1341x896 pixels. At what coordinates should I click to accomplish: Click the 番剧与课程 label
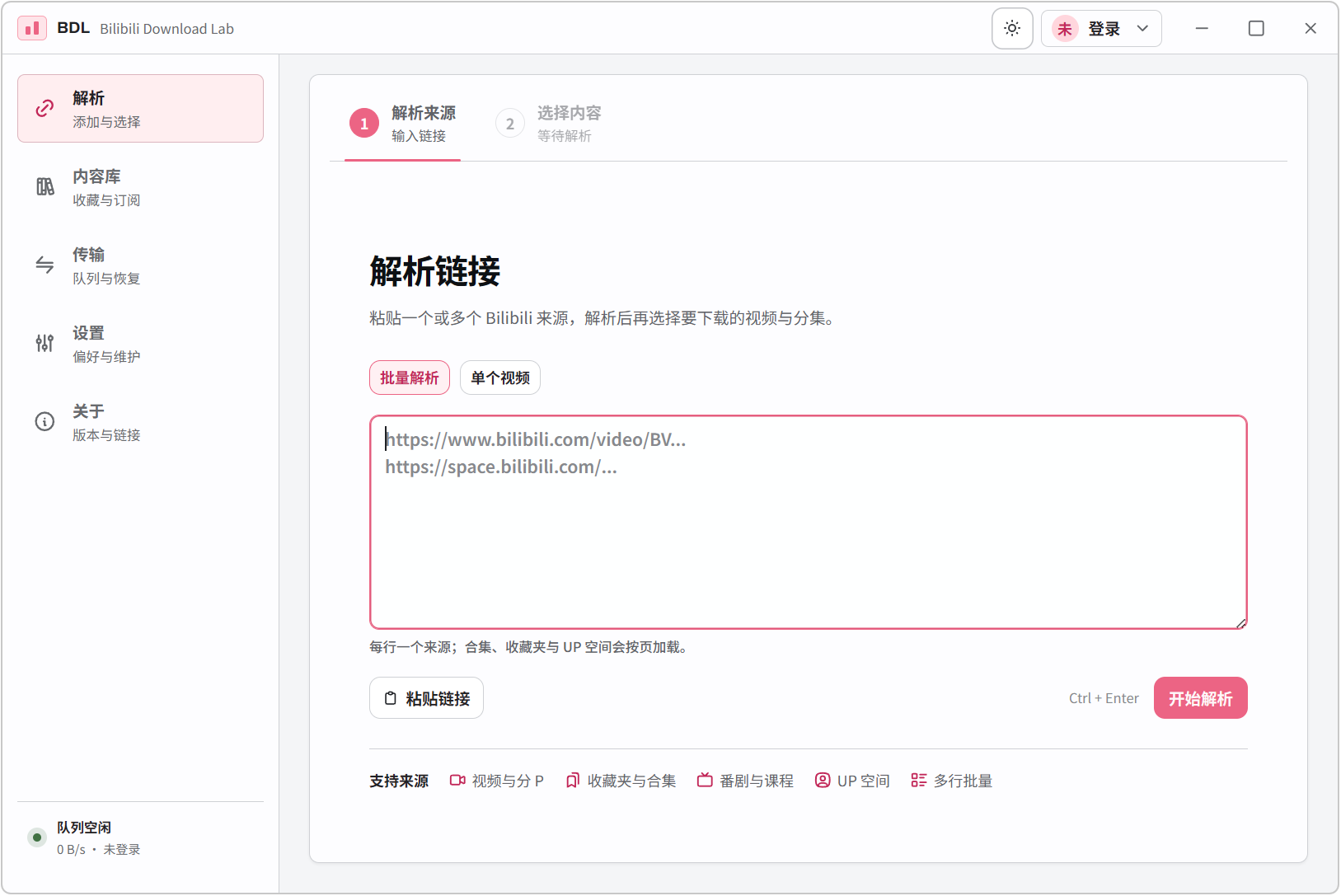pos(757,781)
